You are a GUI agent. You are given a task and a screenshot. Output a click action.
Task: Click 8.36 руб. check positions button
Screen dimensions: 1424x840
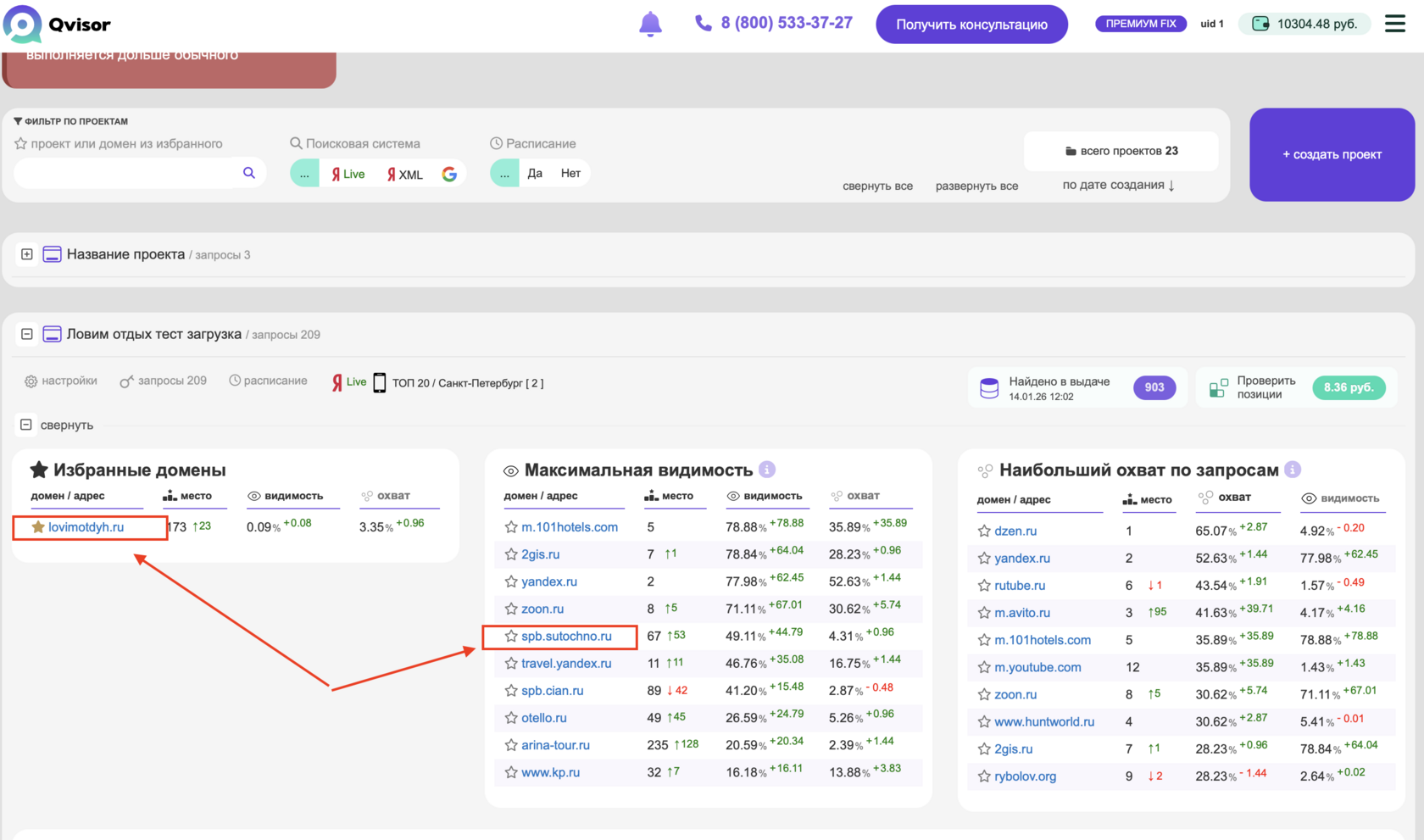coord(1349,387)
